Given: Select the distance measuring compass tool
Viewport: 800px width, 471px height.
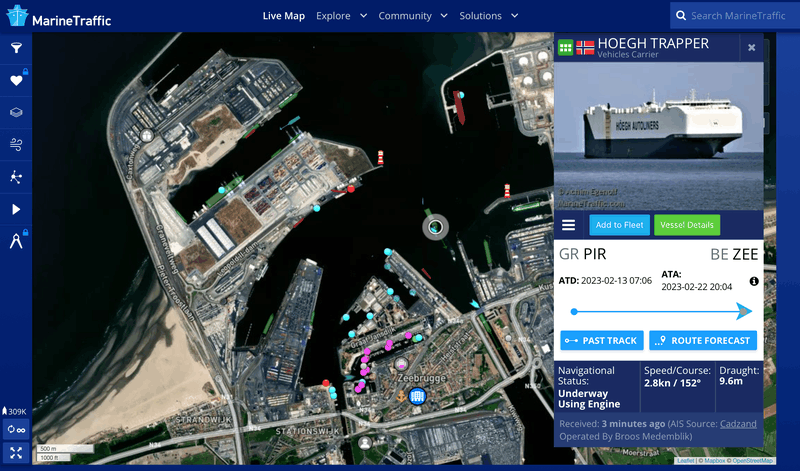Looking at the screenshot, I should tap(16, 241).
